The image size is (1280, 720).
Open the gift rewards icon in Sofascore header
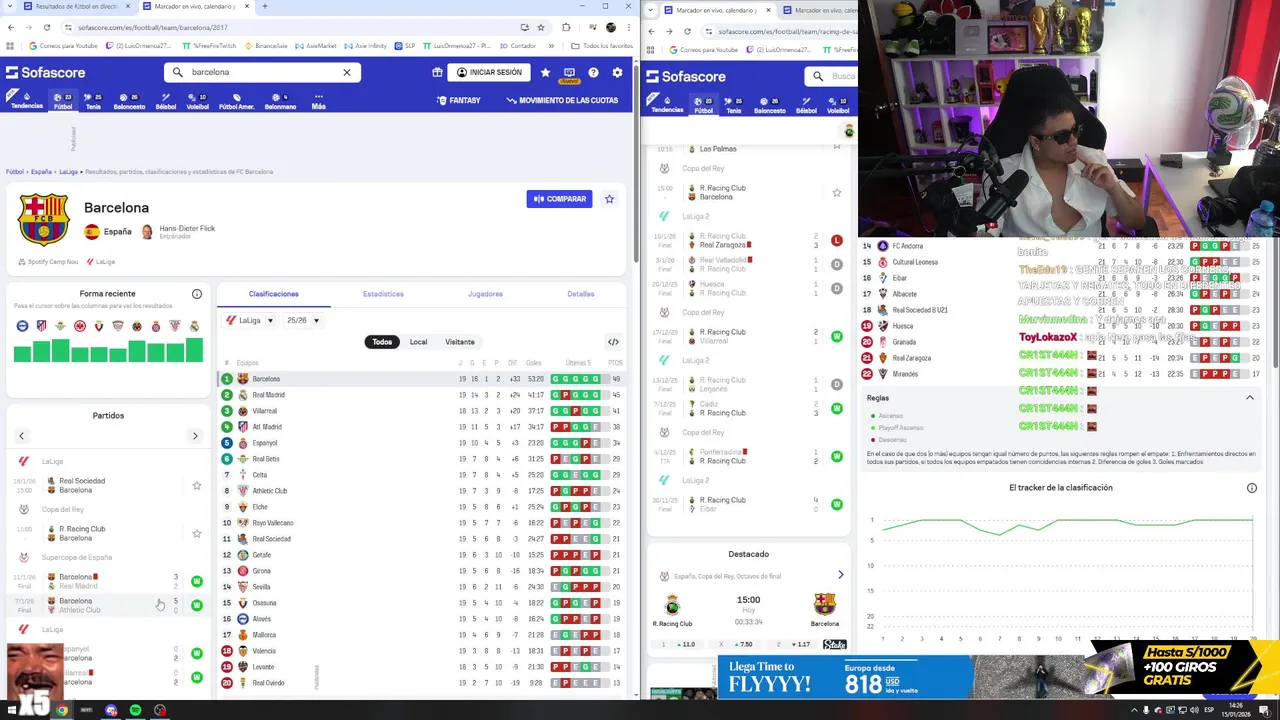437,72
